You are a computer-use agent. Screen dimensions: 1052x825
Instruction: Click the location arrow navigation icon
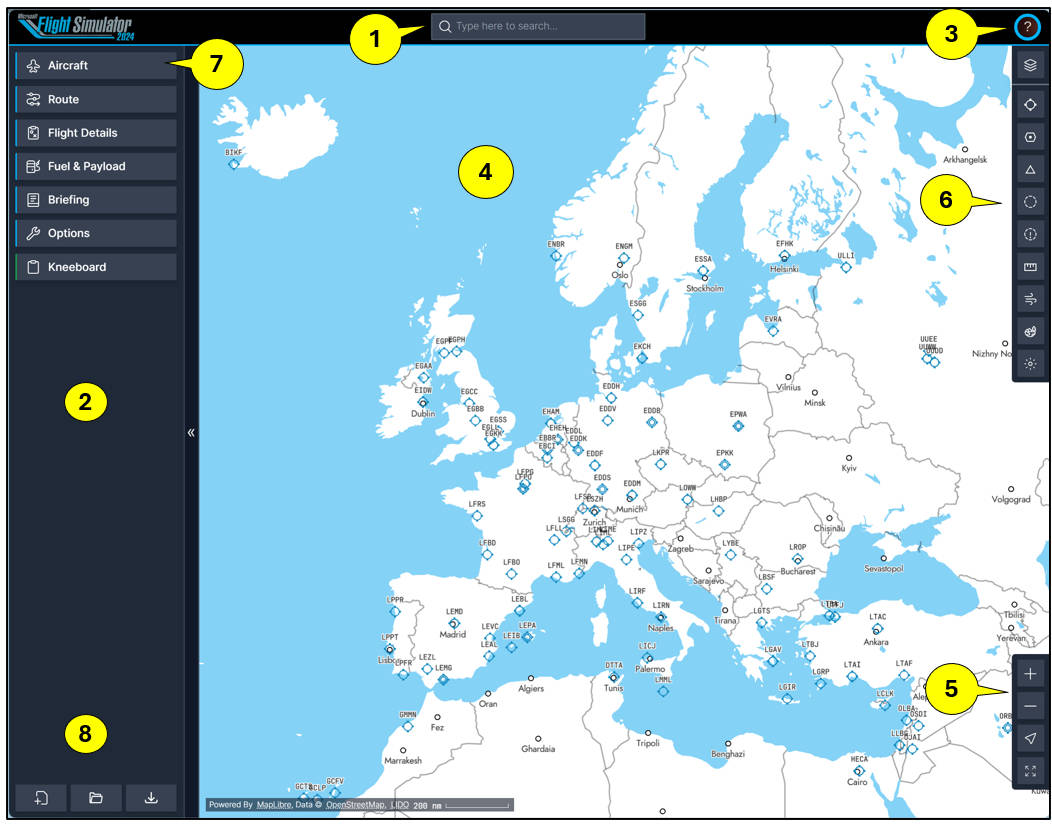1030,740
